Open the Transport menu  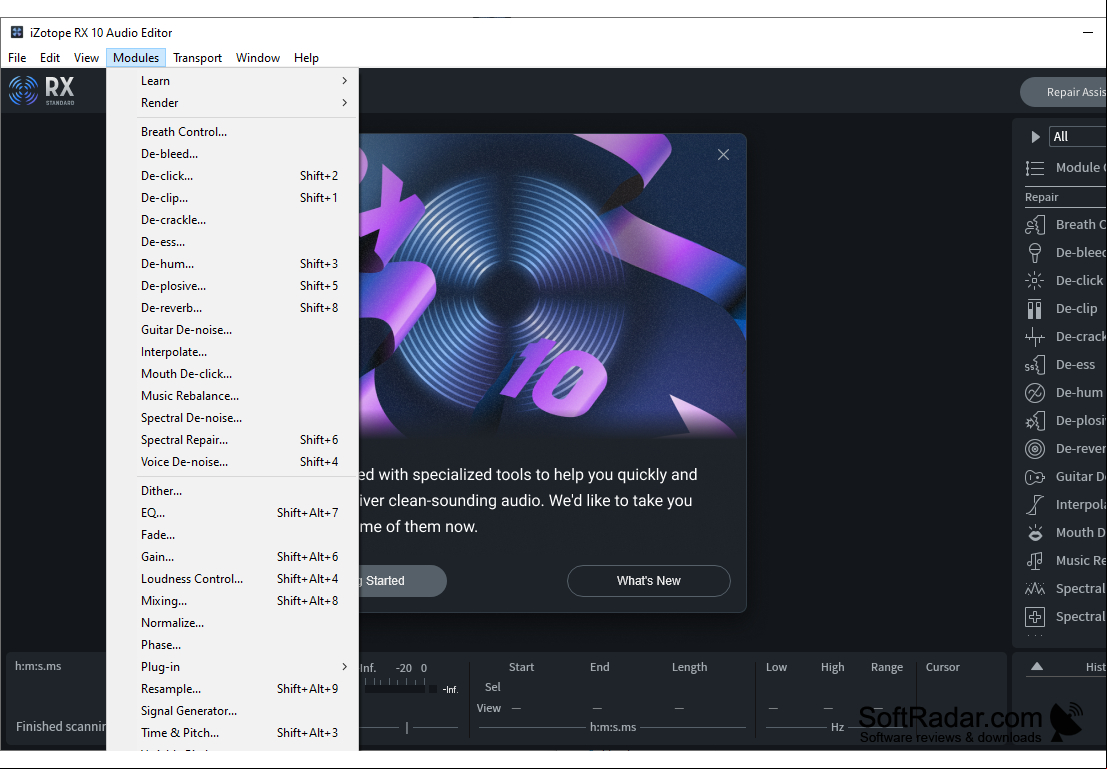pyautogui.click(x=197, y=58)
